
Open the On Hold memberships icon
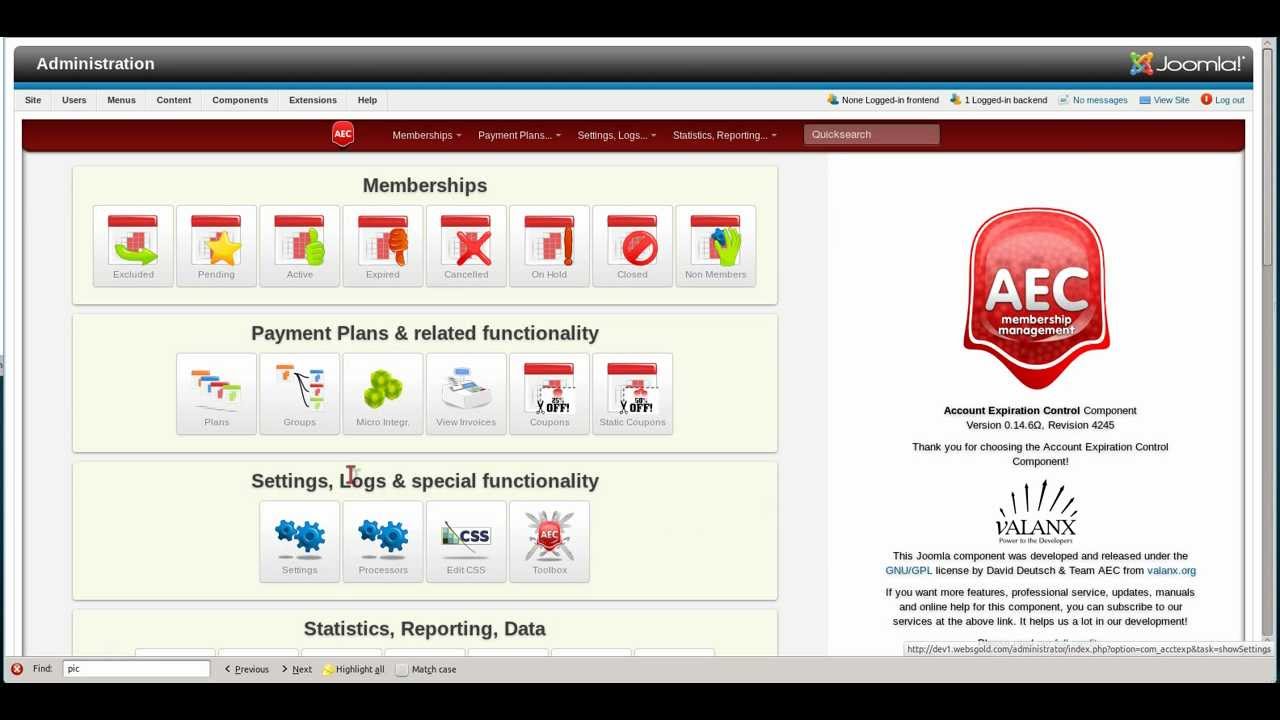[x=549, y=246]
